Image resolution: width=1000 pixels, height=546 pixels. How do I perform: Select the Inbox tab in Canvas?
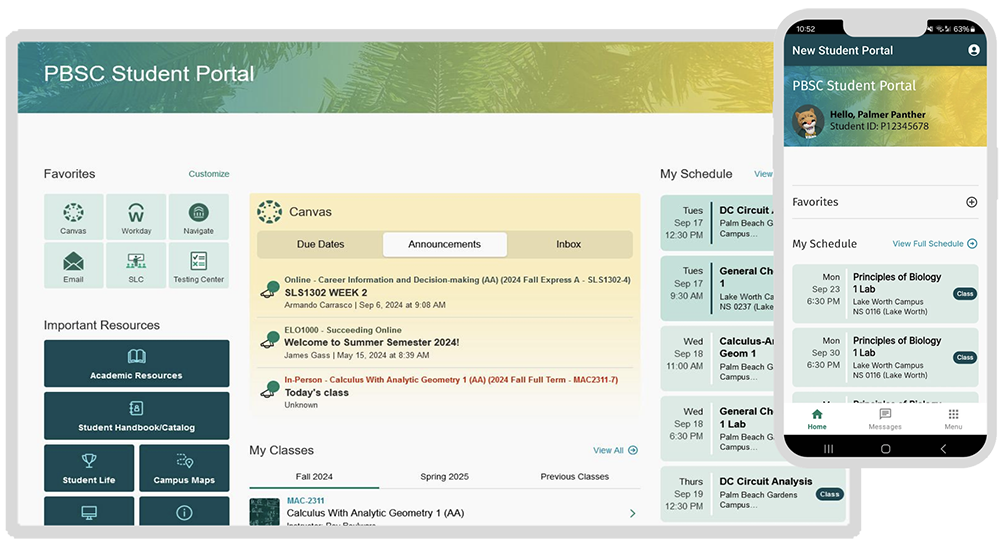pyautogui.click(x=569, y=244)
